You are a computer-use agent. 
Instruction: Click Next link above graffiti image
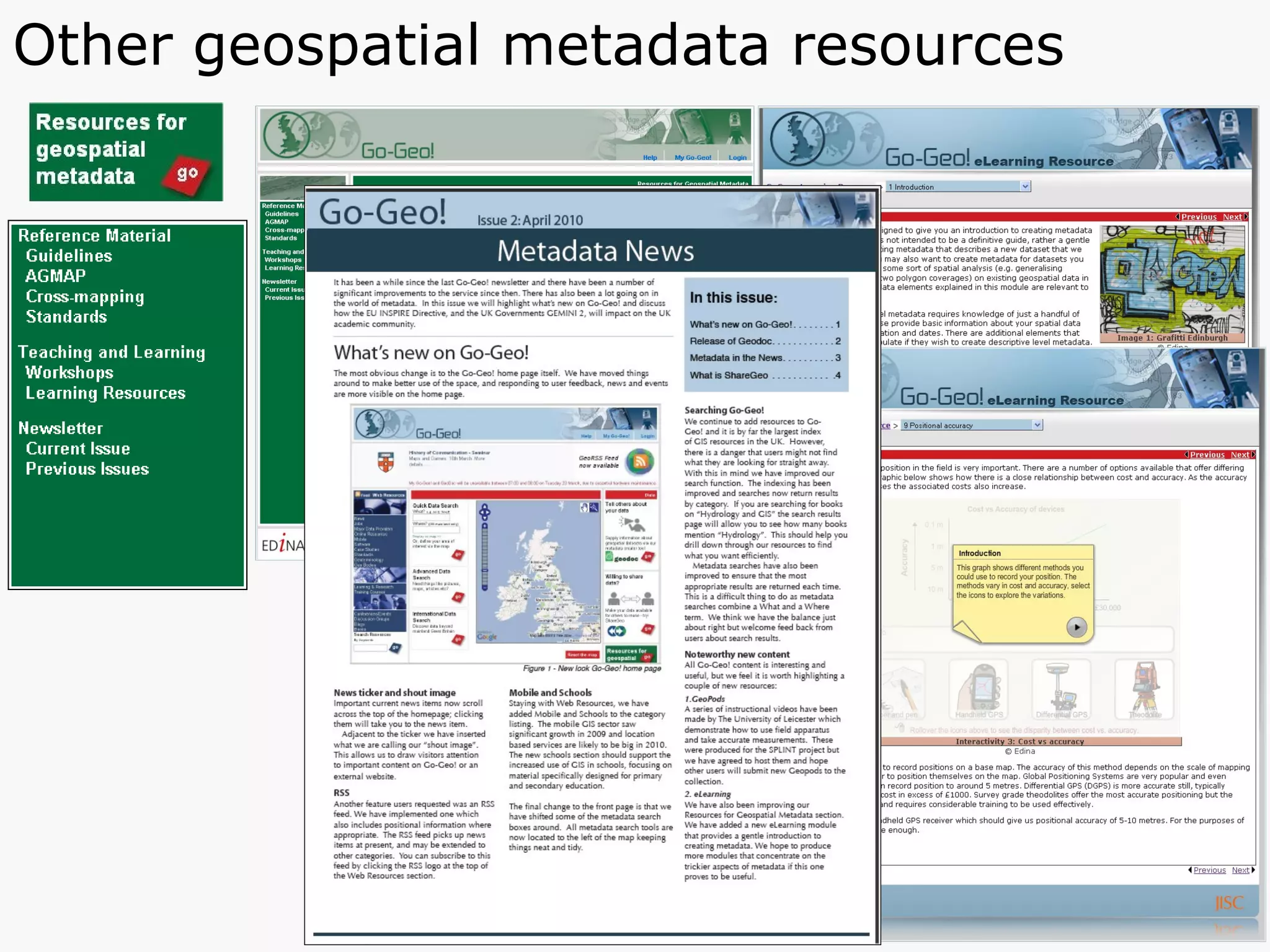point(1233,217)
